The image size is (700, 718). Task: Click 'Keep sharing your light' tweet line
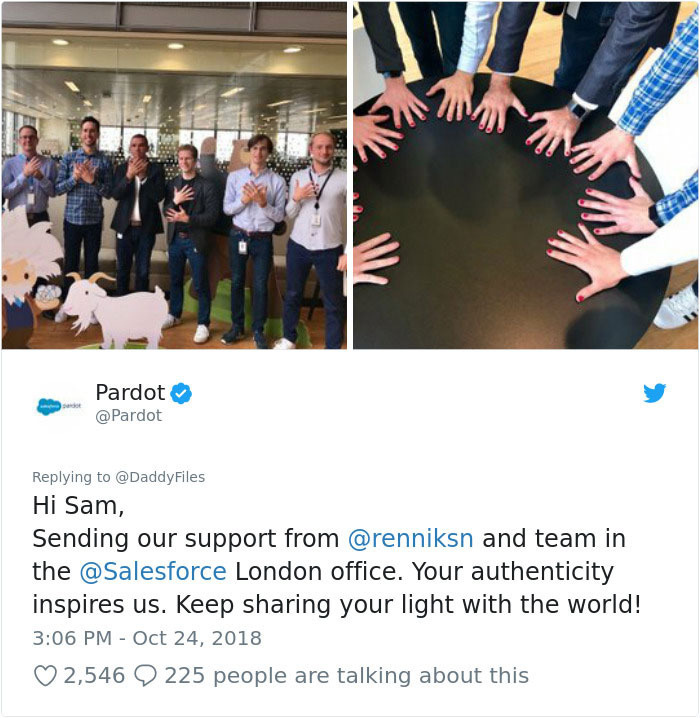pos(336,604)
